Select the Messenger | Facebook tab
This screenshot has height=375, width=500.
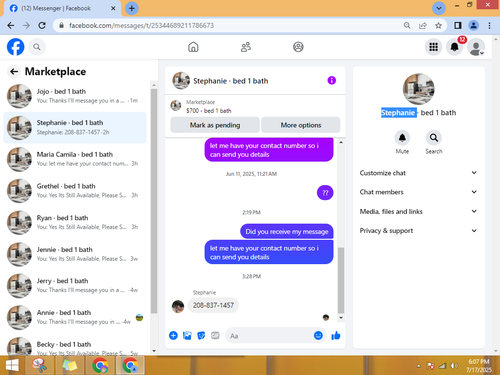(62, 8)
